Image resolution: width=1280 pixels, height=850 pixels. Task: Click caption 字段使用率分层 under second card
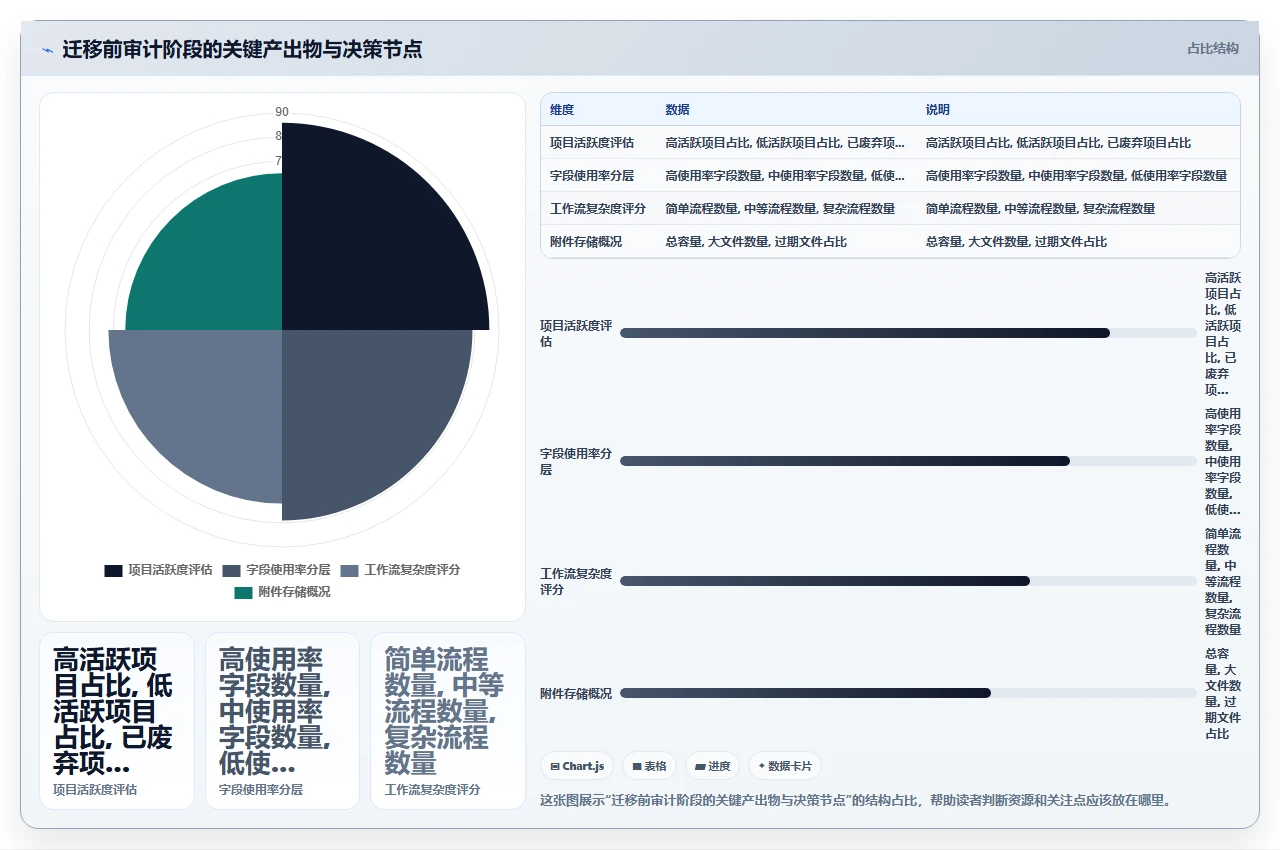coord(261,789)
